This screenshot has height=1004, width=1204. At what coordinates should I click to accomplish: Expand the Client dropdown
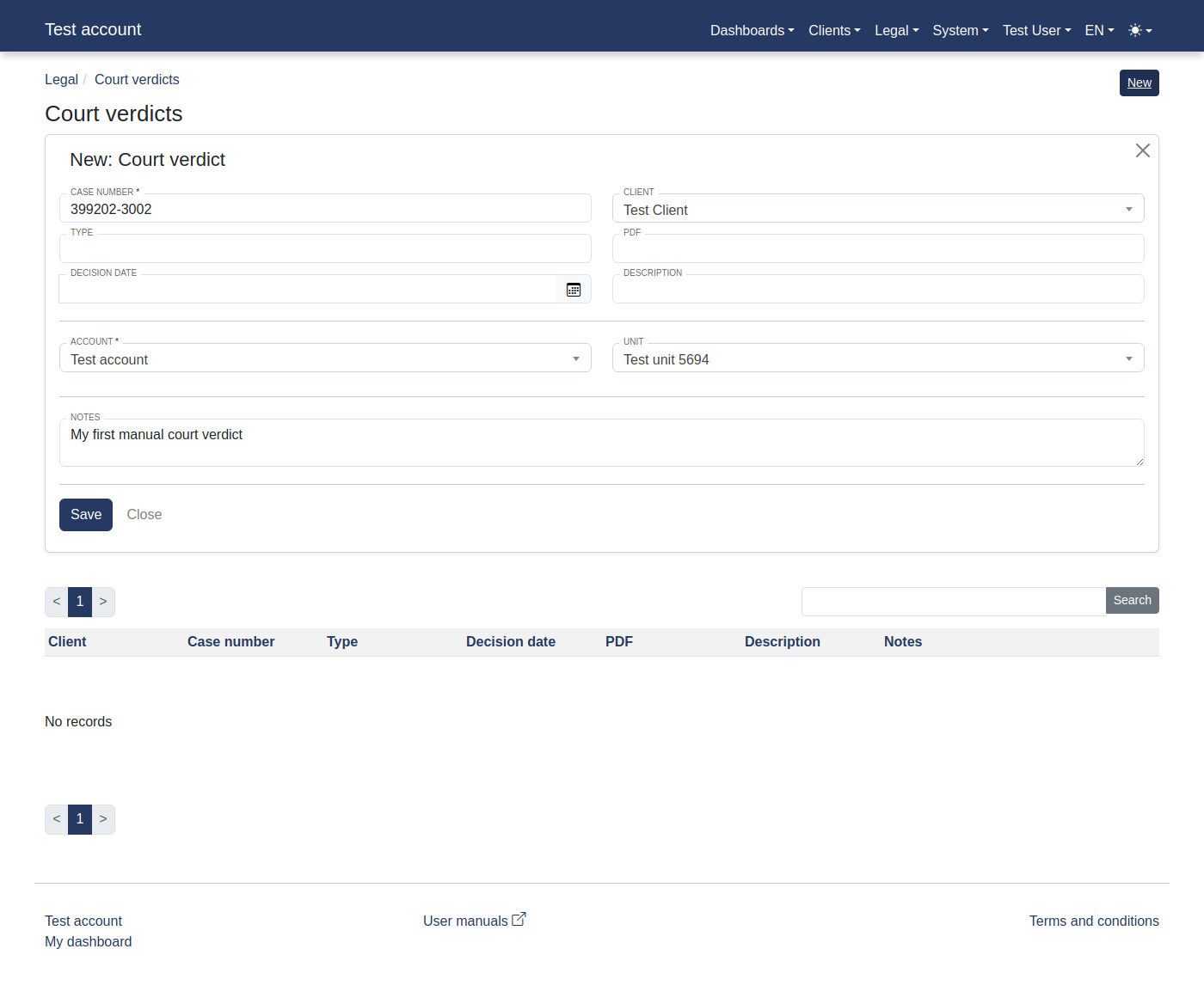coord(877,210)
